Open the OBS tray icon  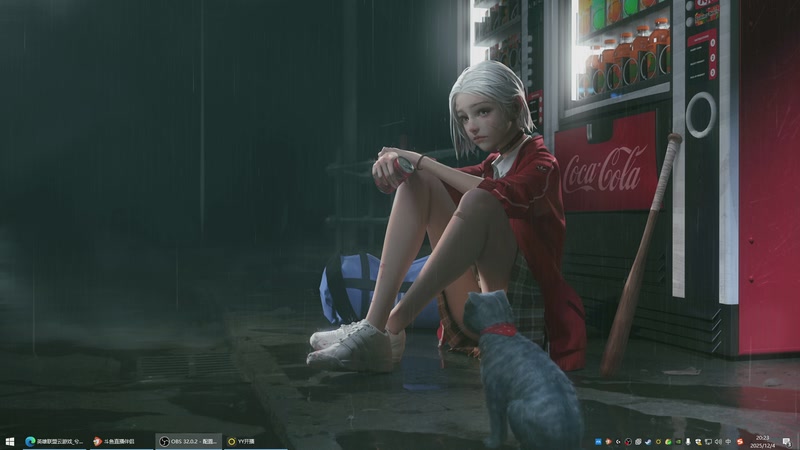pos(628,442)
